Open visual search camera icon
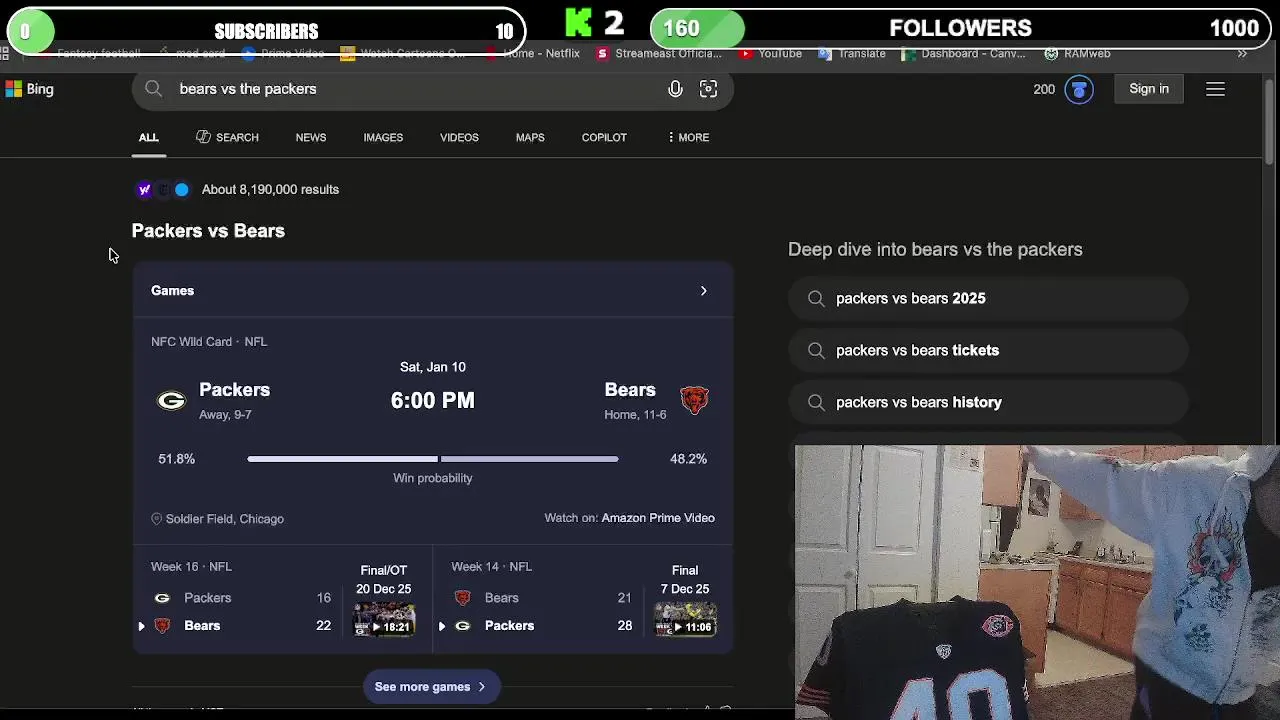The image size is (1280, 720). pos(708,89)
